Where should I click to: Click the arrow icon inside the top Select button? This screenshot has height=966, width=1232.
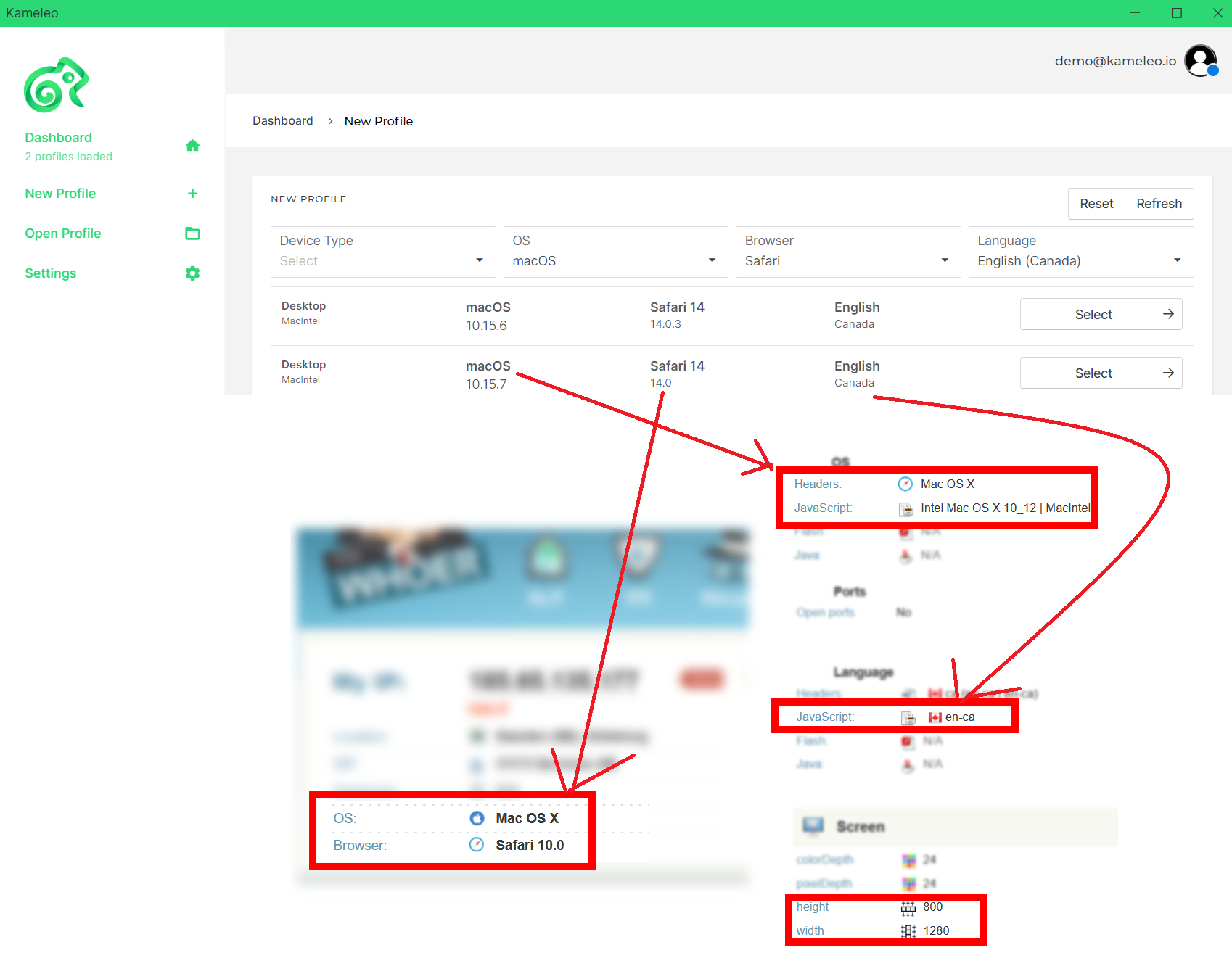(x=1168, y=314)
